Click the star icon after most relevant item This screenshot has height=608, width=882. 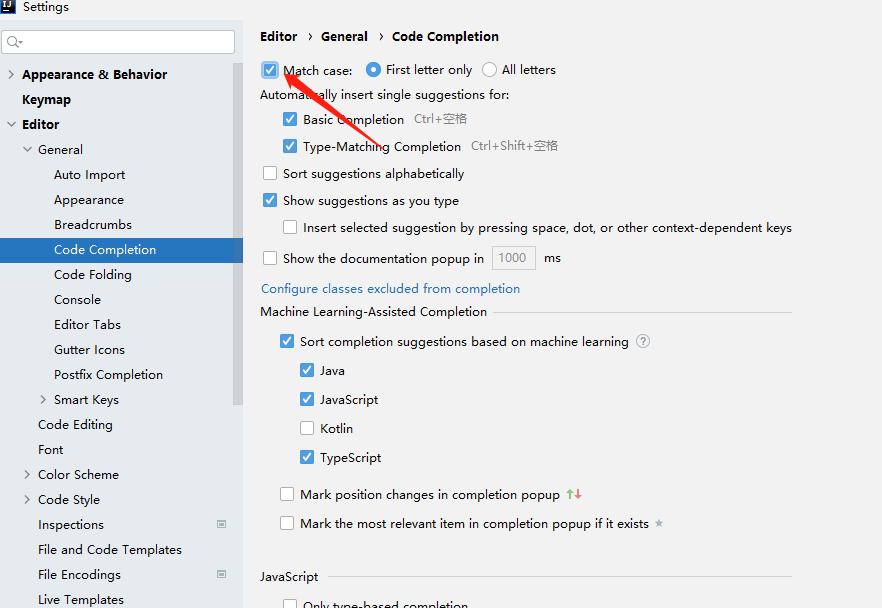[x=659, y=523]
